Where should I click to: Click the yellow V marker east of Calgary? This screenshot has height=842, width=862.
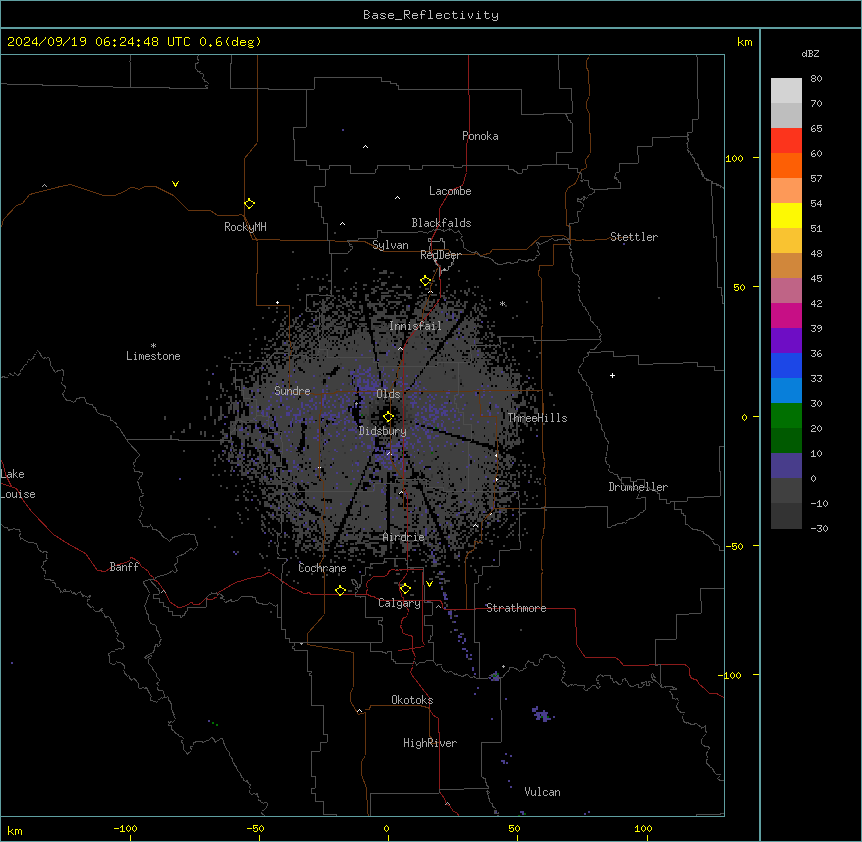429,584
